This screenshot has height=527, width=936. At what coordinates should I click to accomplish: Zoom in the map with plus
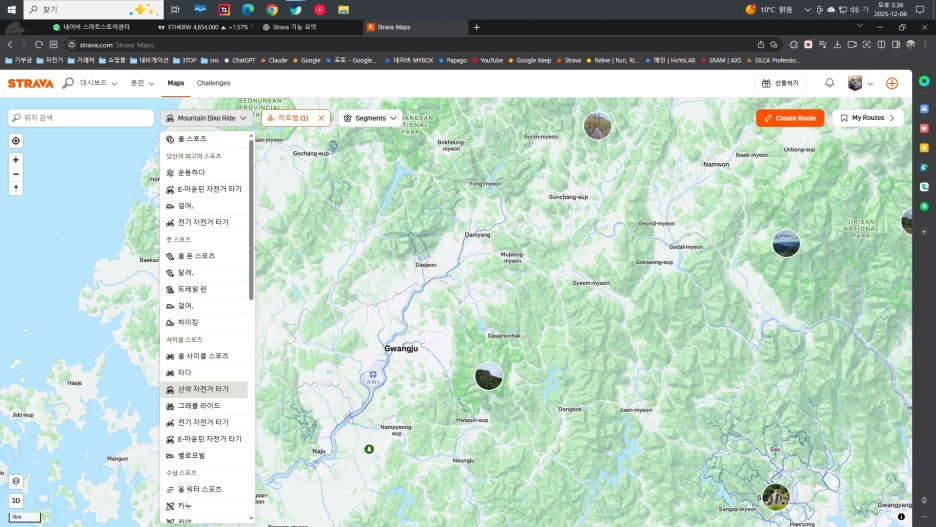(x=16, y=160)
